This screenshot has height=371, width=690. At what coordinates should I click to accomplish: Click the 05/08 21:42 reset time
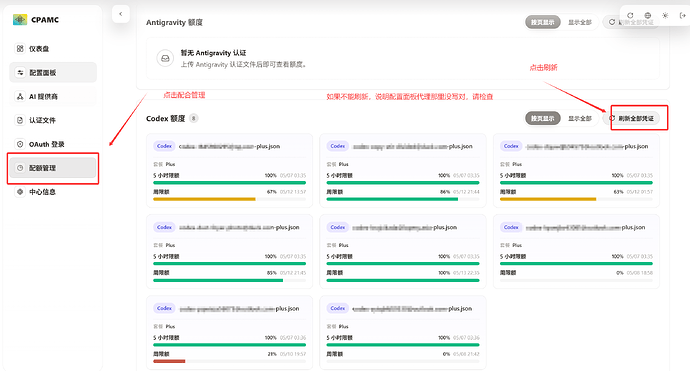(x=466, y=354)
